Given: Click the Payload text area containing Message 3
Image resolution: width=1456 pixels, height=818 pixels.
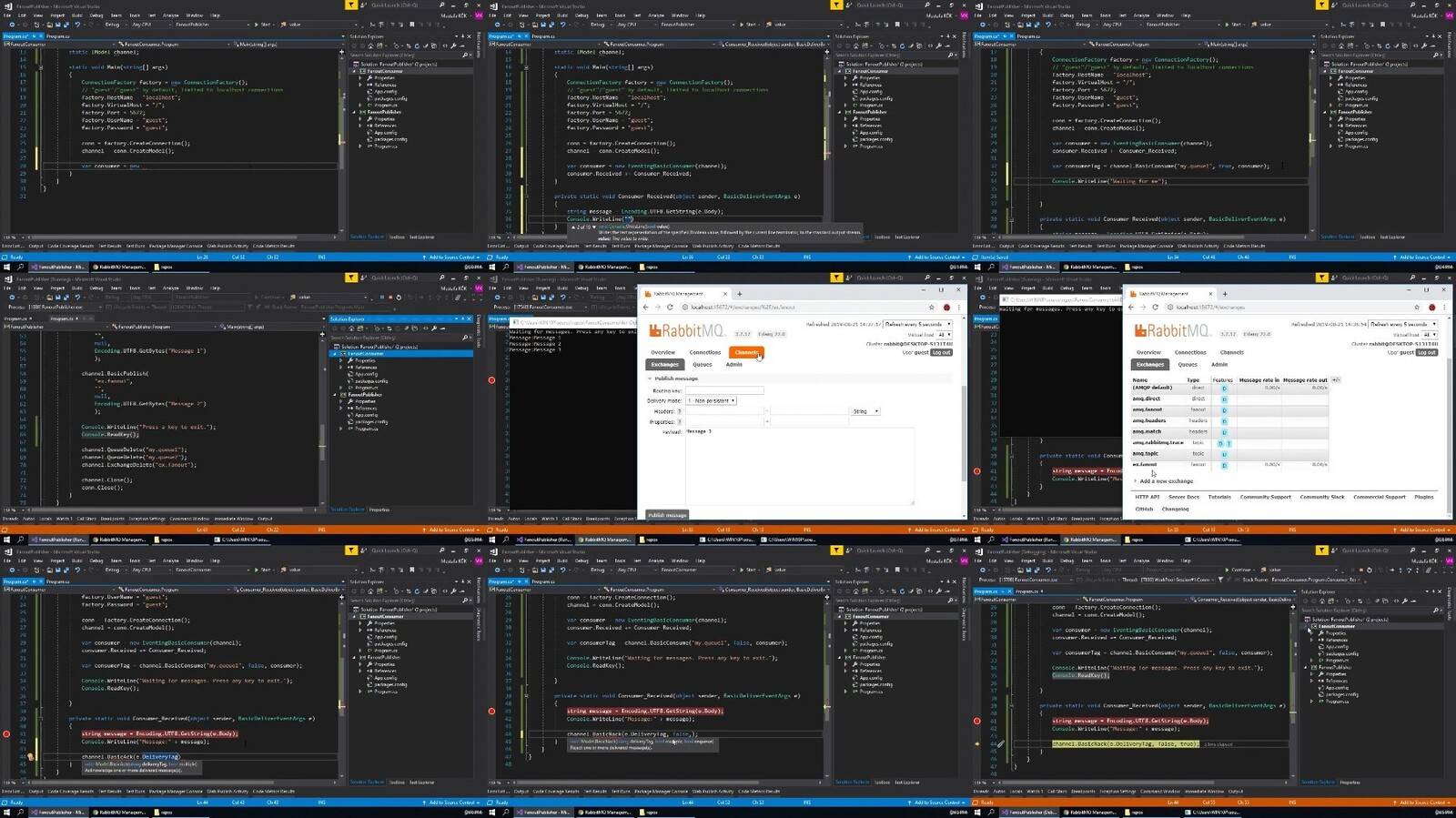Looking at the screenshot, I should point(799,466).
